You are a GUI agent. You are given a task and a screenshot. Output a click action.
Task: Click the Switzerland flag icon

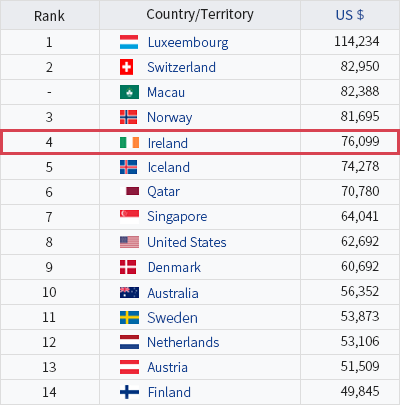click(x=127, y=67)
